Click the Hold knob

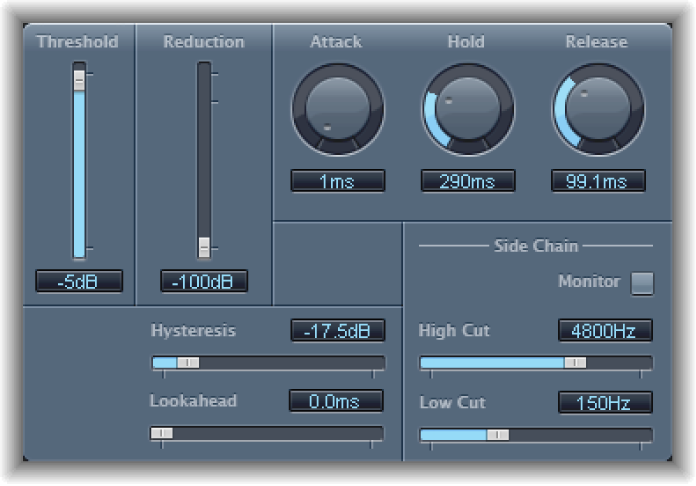tap(468, 109)
